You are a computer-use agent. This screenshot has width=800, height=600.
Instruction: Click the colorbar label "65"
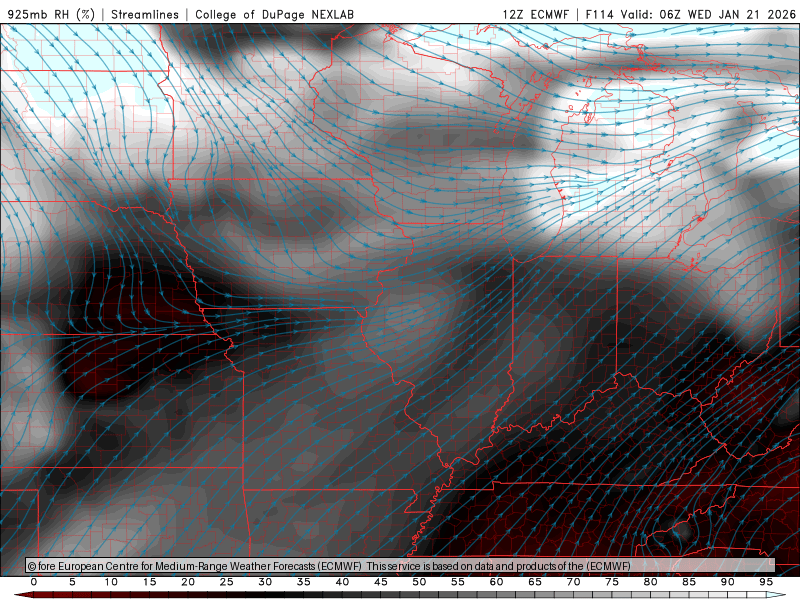535,582
